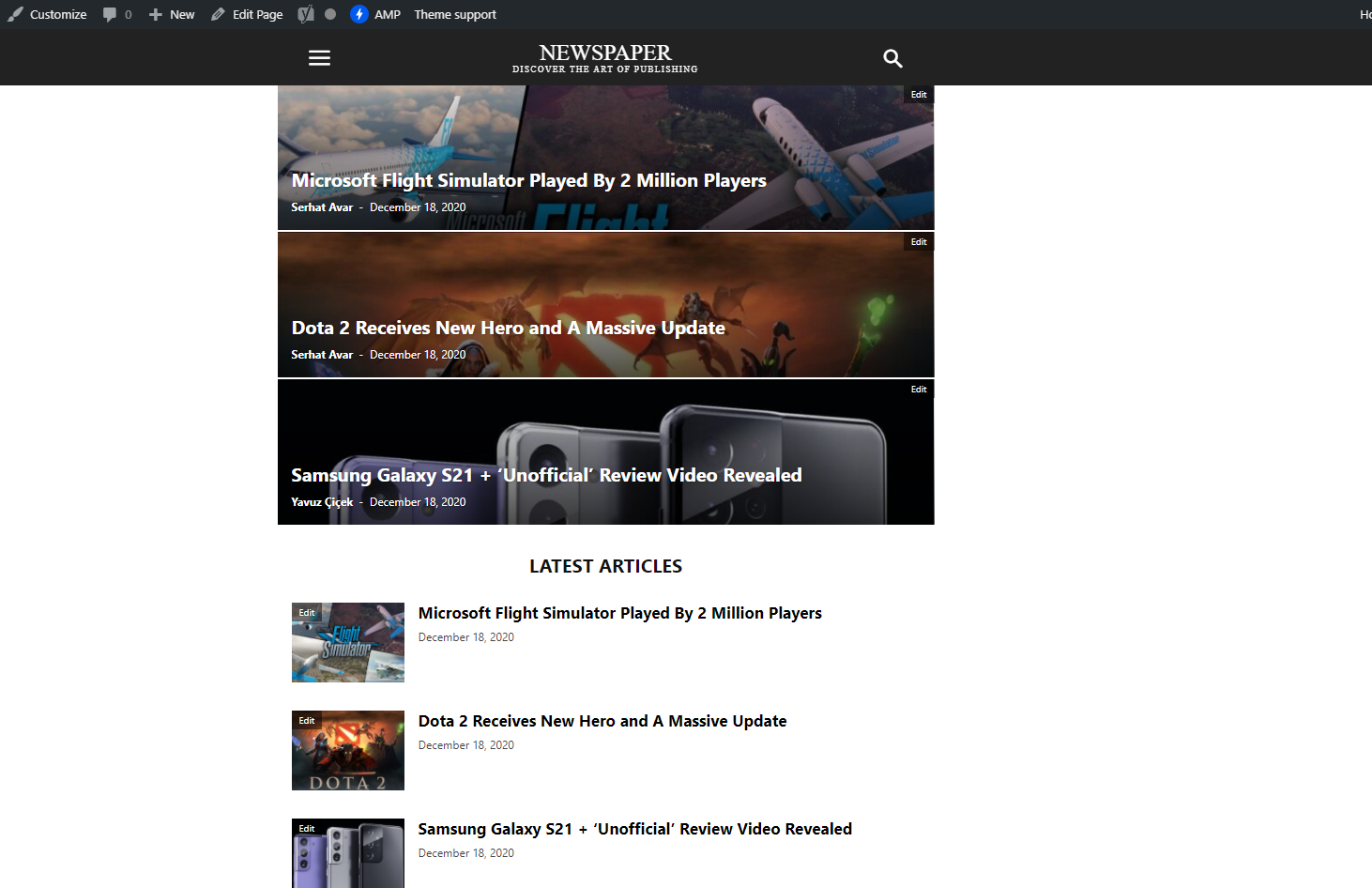Click Edit on the Flight Simulator banner
1372x888 pixels.
[919, 95]
